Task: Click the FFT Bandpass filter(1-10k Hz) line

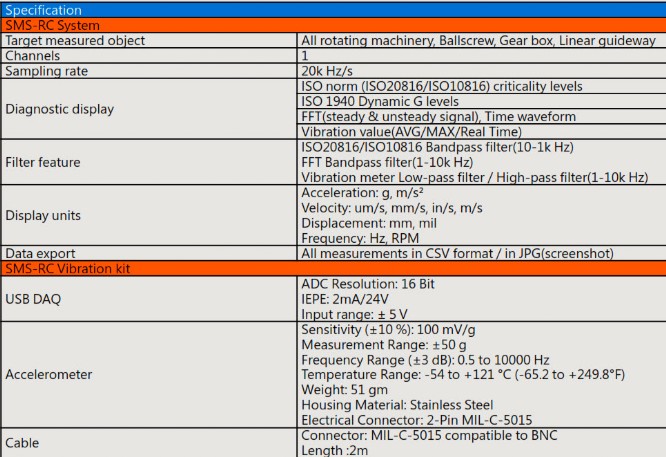Action: pos(387,162)
